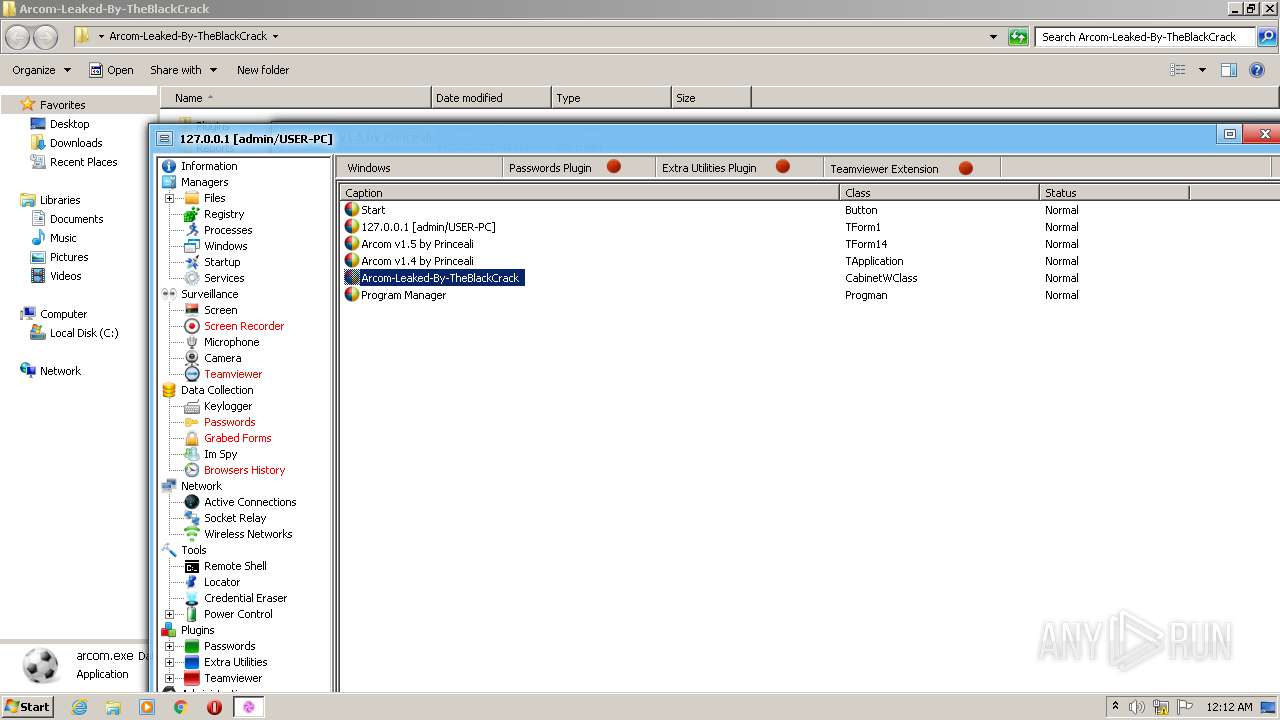1280x720 pixels.
Task: Expand the Teamviewer plugin tree node
Action: click(170, 678)
